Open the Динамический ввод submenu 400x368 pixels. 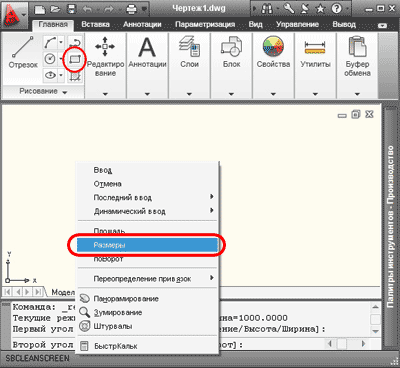click(147, 211)
